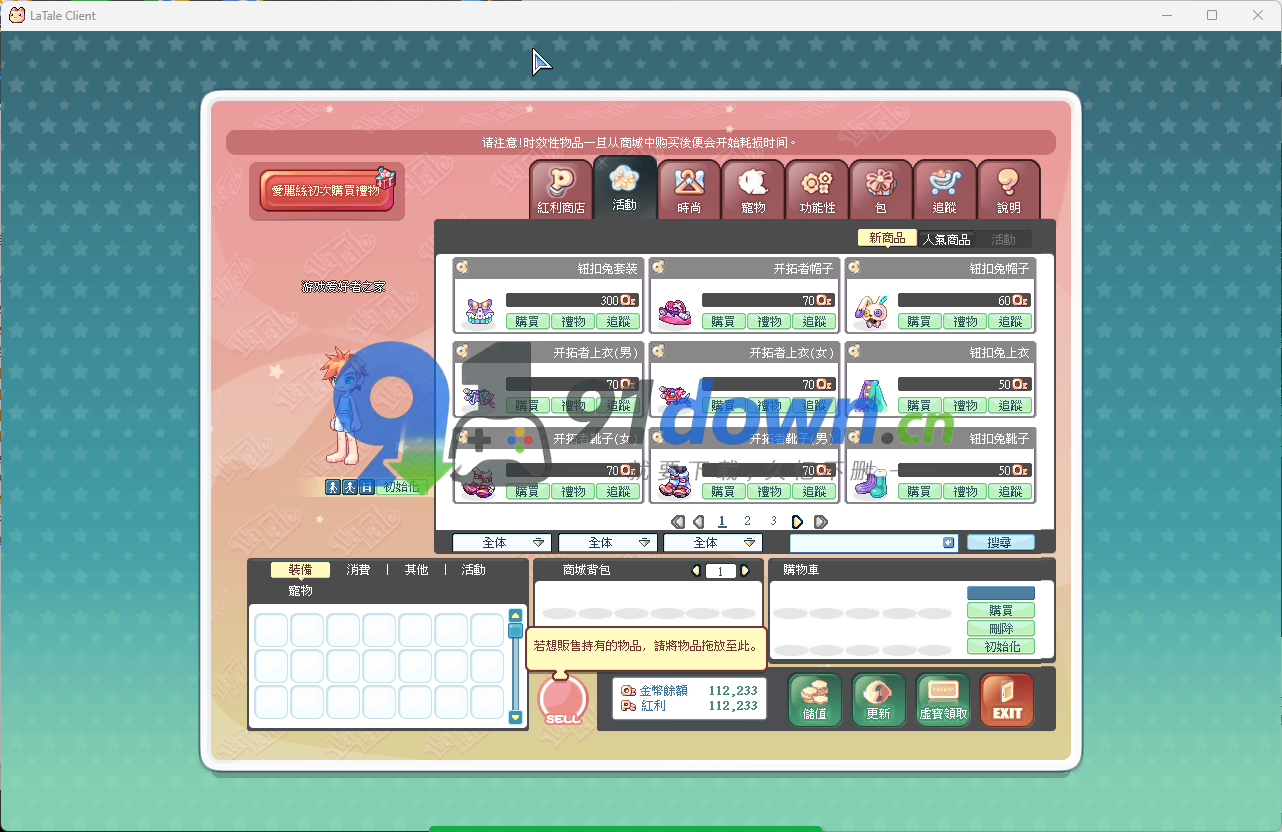Go to the next shop page
The height and width of the screenshot is (832, 1282).
point(797,522)
